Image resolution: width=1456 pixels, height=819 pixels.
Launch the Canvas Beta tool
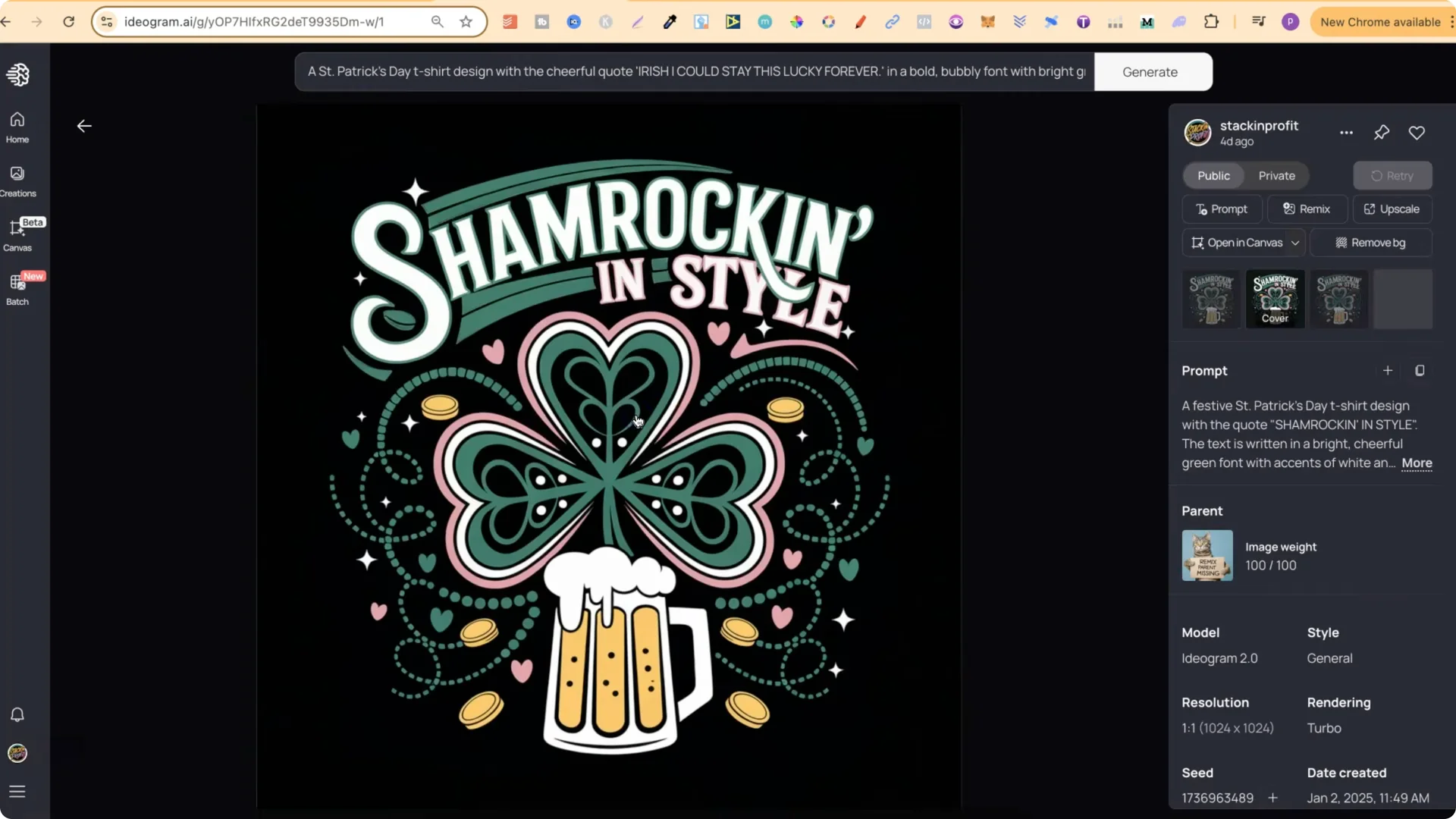pos(18,234)
